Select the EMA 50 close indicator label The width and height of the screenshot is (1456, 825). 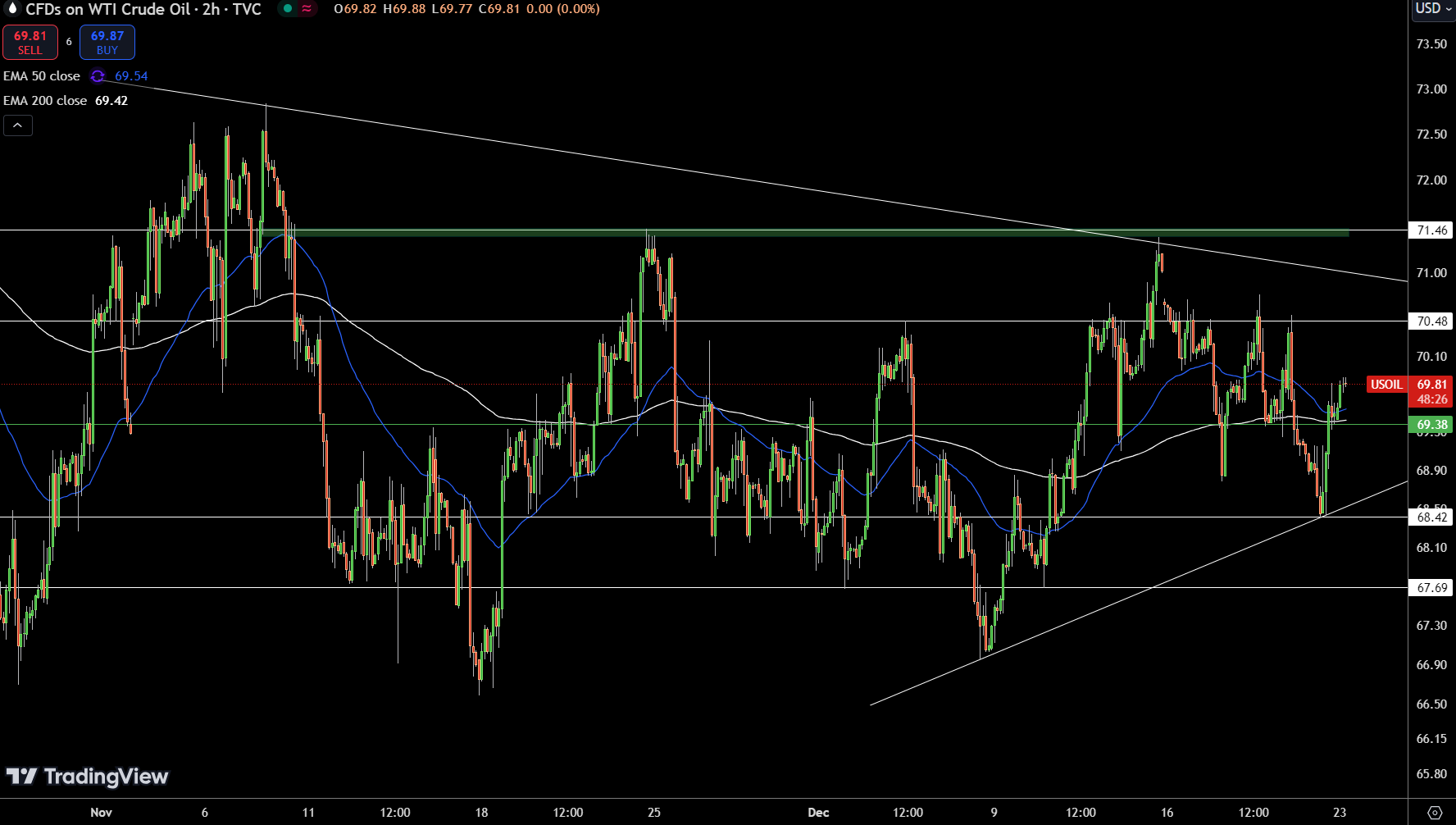click(x=42, y=76)
